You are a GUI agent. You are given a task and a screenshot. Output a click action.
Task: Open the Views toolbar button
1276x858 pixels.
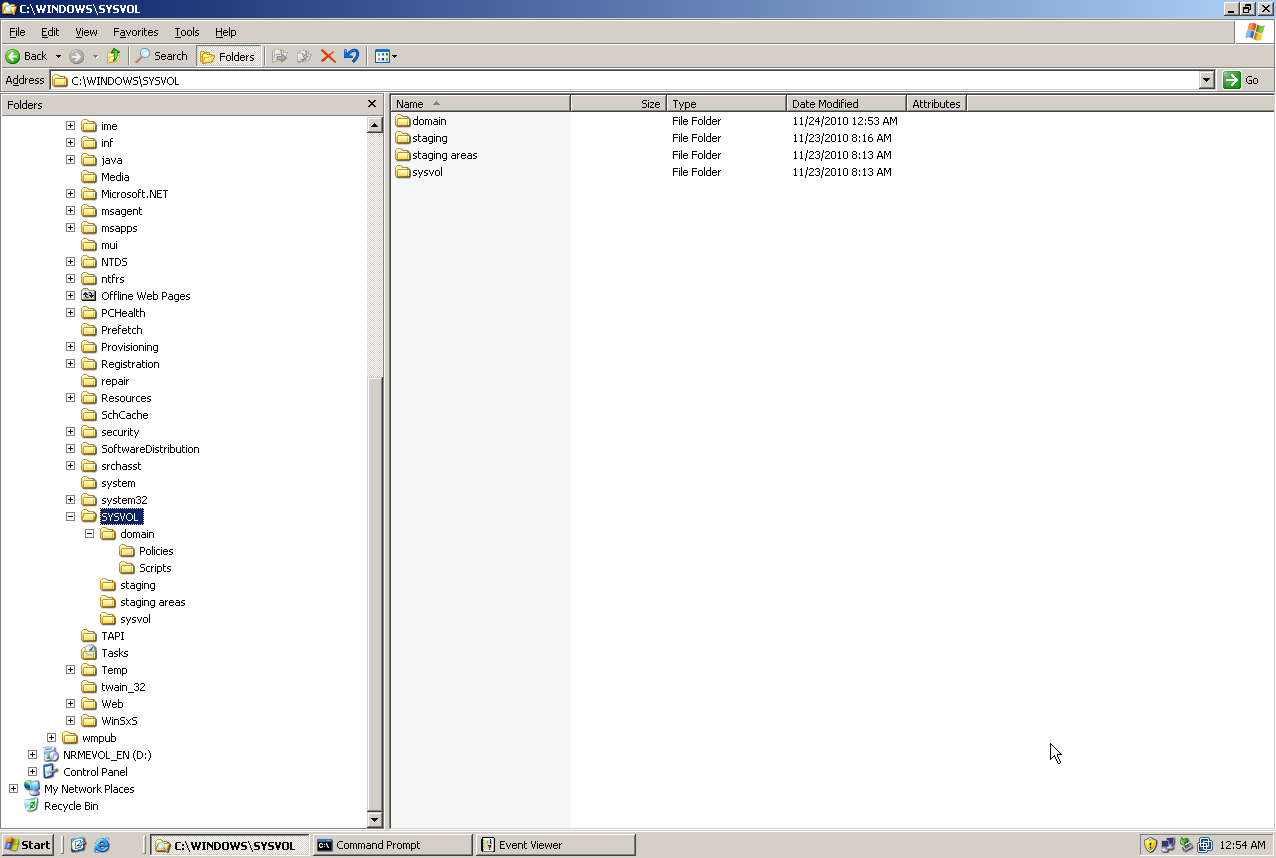386,56
